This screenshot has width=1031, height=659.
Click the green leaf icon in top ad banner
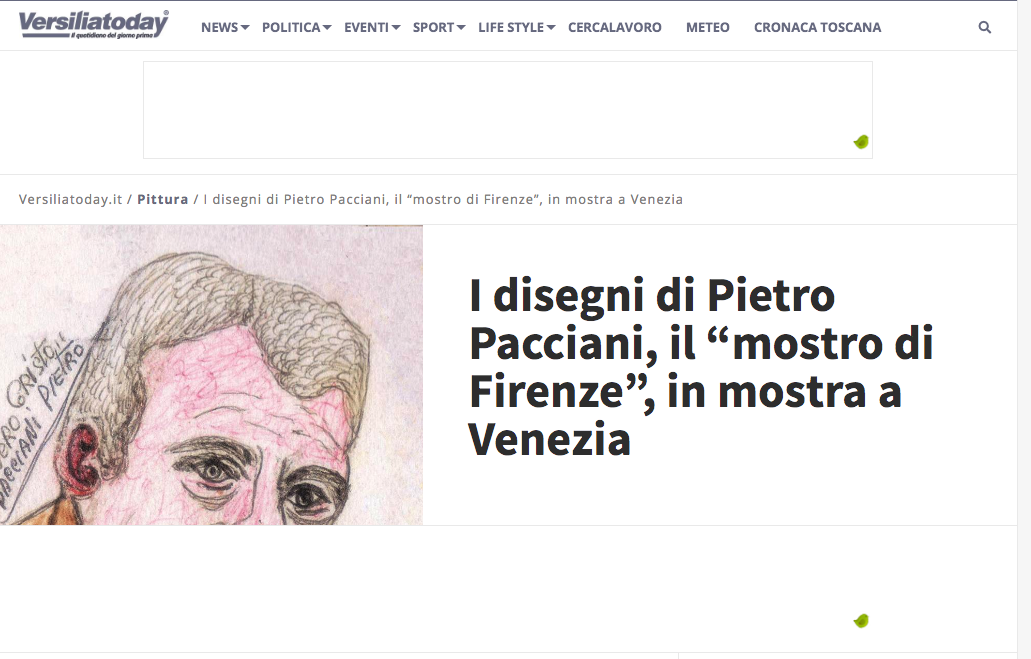[861, 141]
